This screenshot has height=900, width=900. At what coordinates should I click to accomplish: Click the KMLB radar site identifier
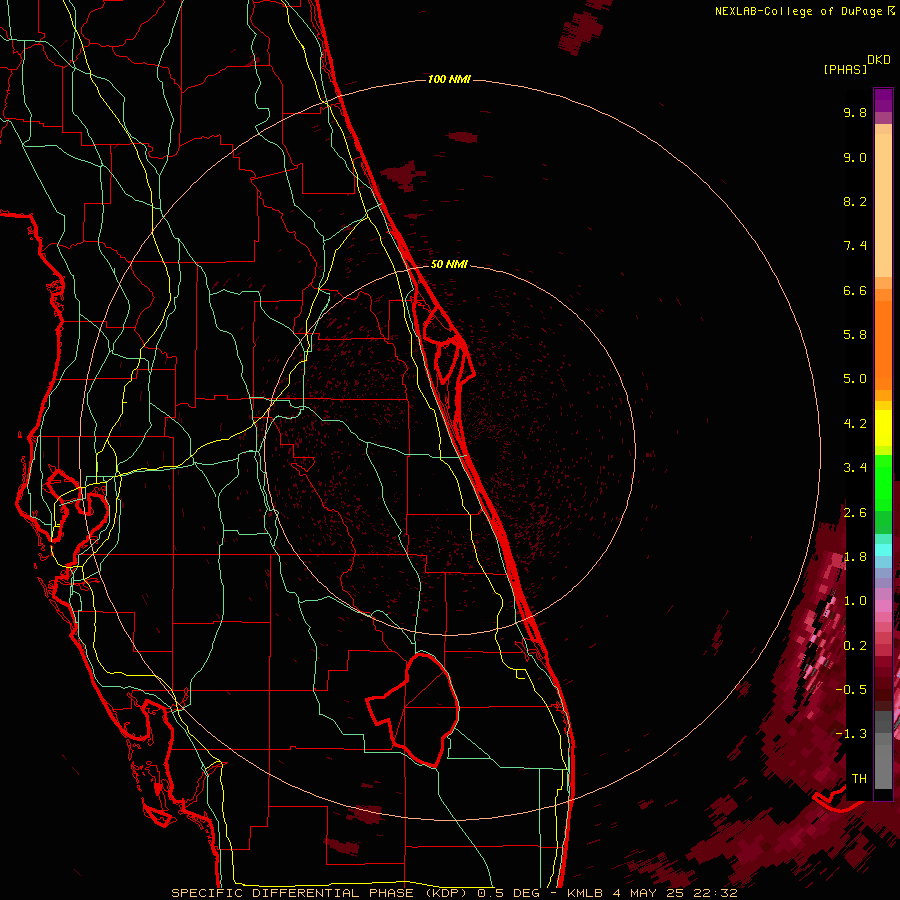[x=584, y=893]
